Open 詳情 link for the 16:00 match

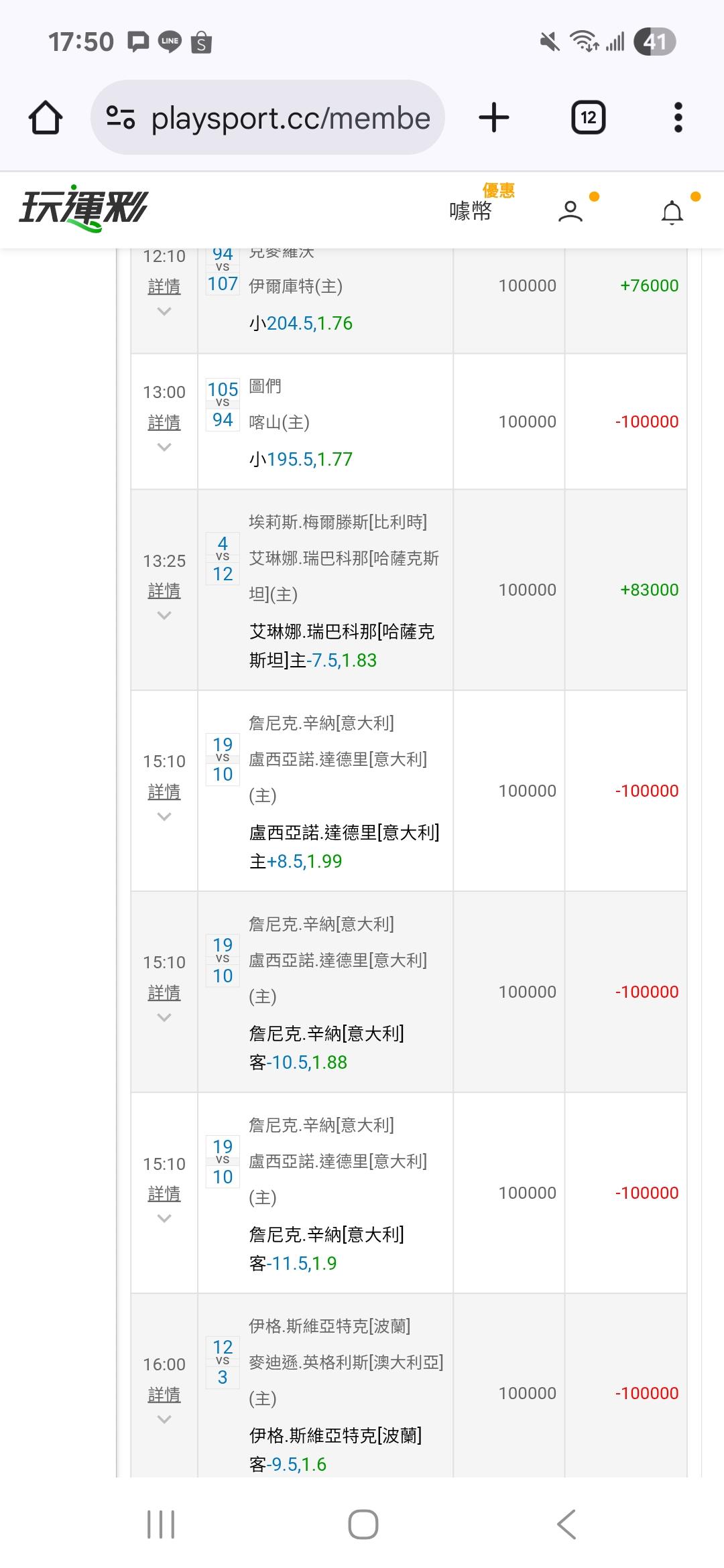pos(164,1395)
